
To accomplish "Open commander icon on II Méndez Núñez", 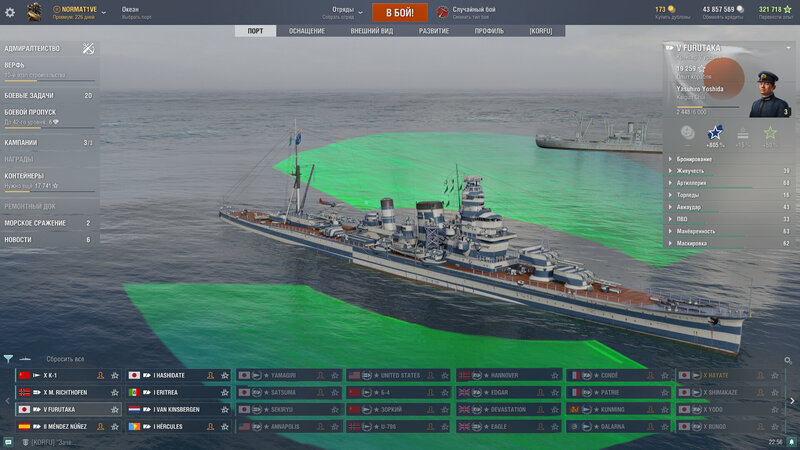I will [101, 427].
